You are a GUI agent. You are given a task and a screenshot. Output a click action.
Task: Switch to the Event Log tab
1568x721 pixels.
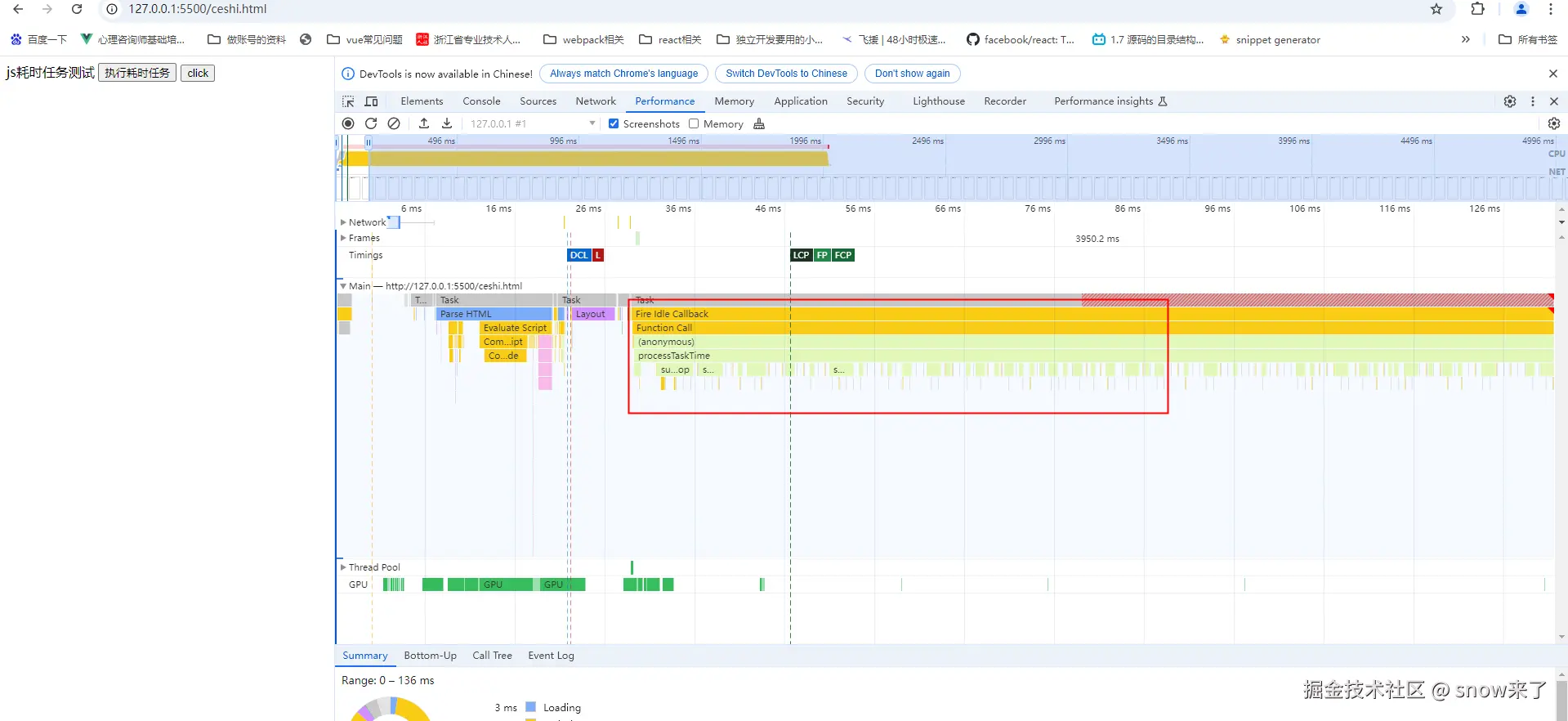pos(551,656)
